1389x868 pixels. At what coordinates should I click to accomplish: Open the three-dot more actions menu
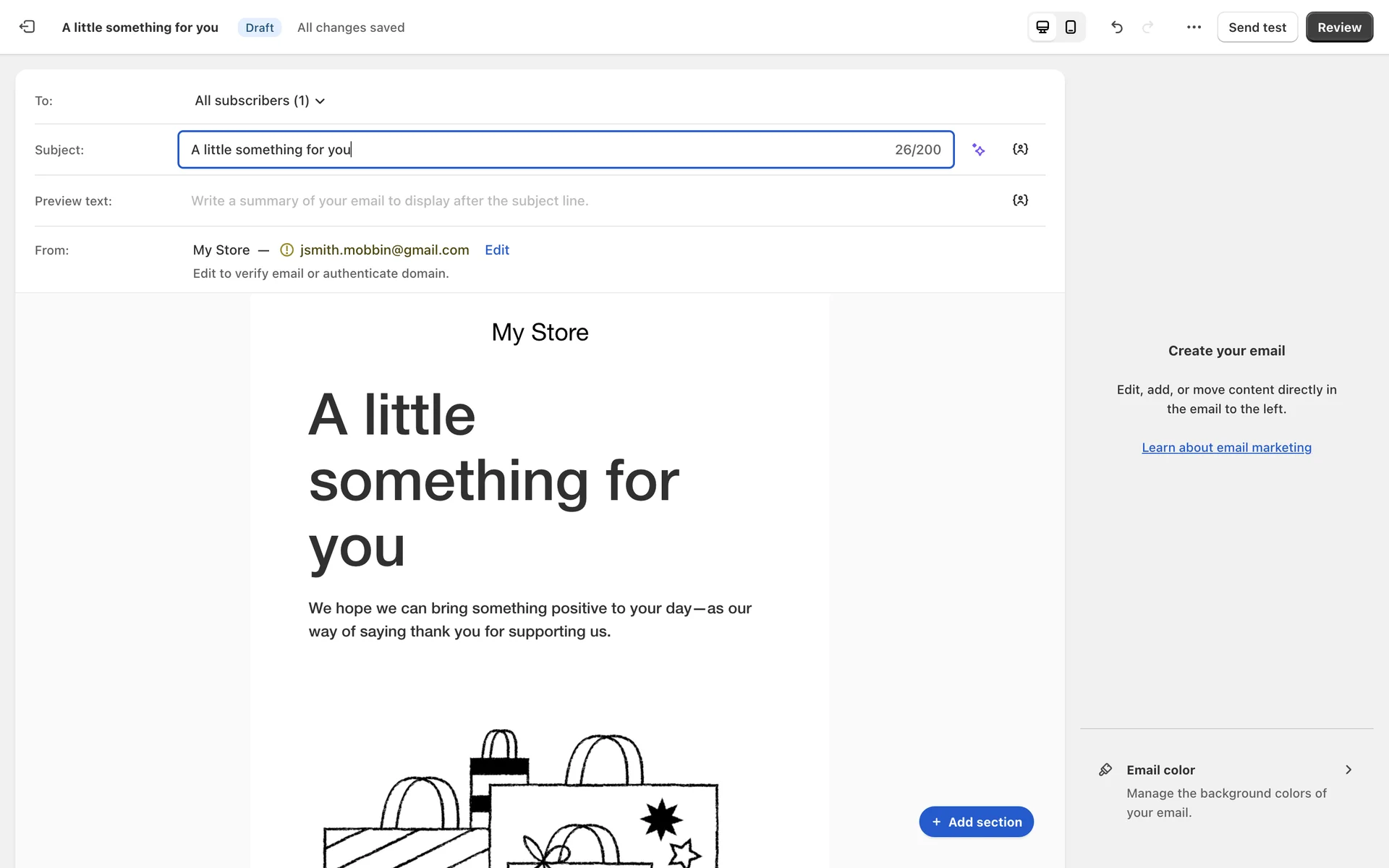[x=1194, y=27]
